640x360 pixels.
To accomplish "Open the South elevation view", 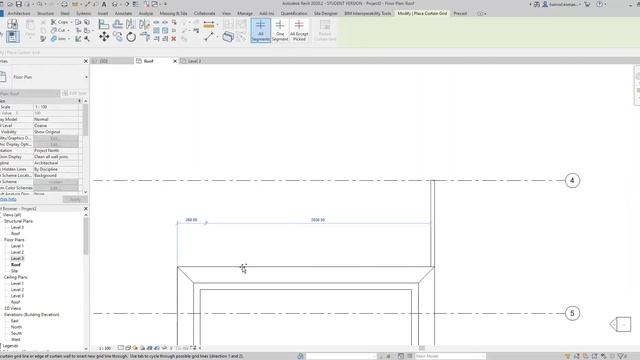I will (16, 333).
